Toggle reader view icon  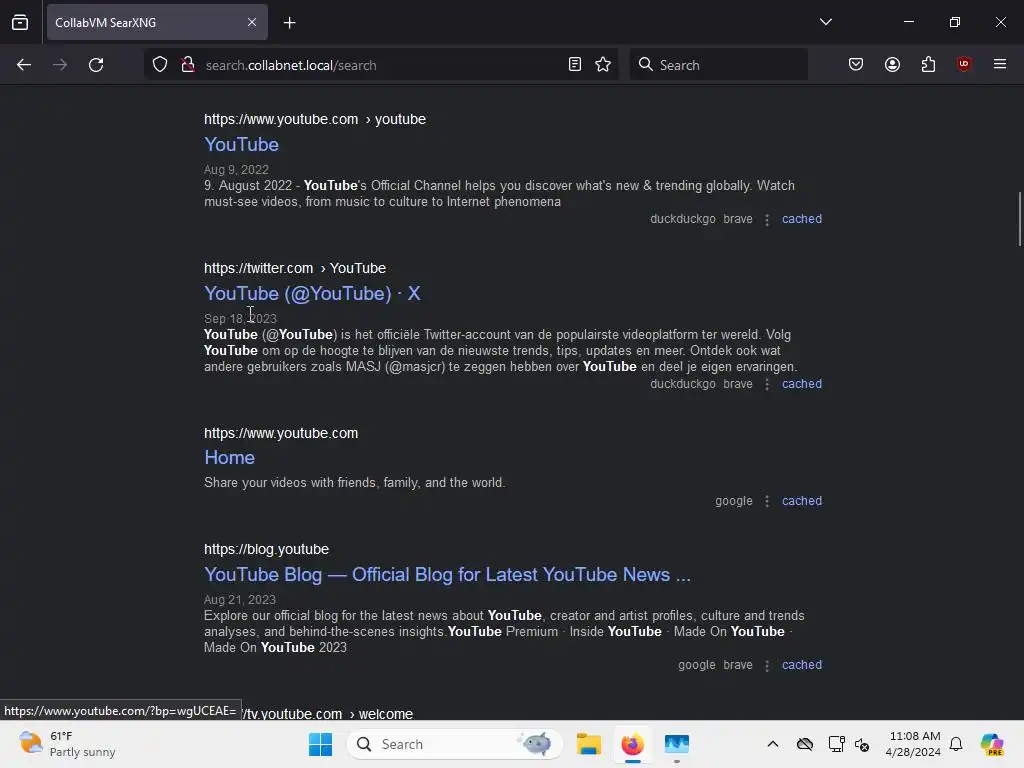575,65
